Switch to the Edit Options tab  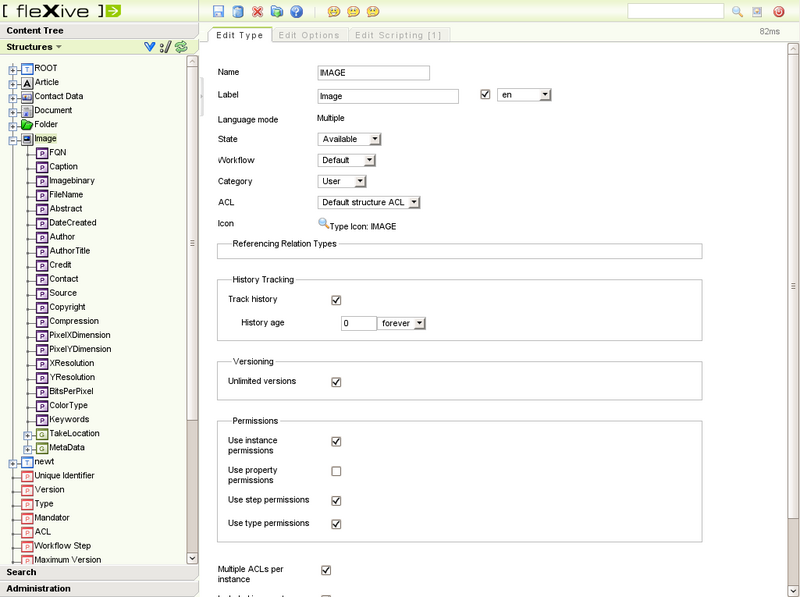pos(310,35)
